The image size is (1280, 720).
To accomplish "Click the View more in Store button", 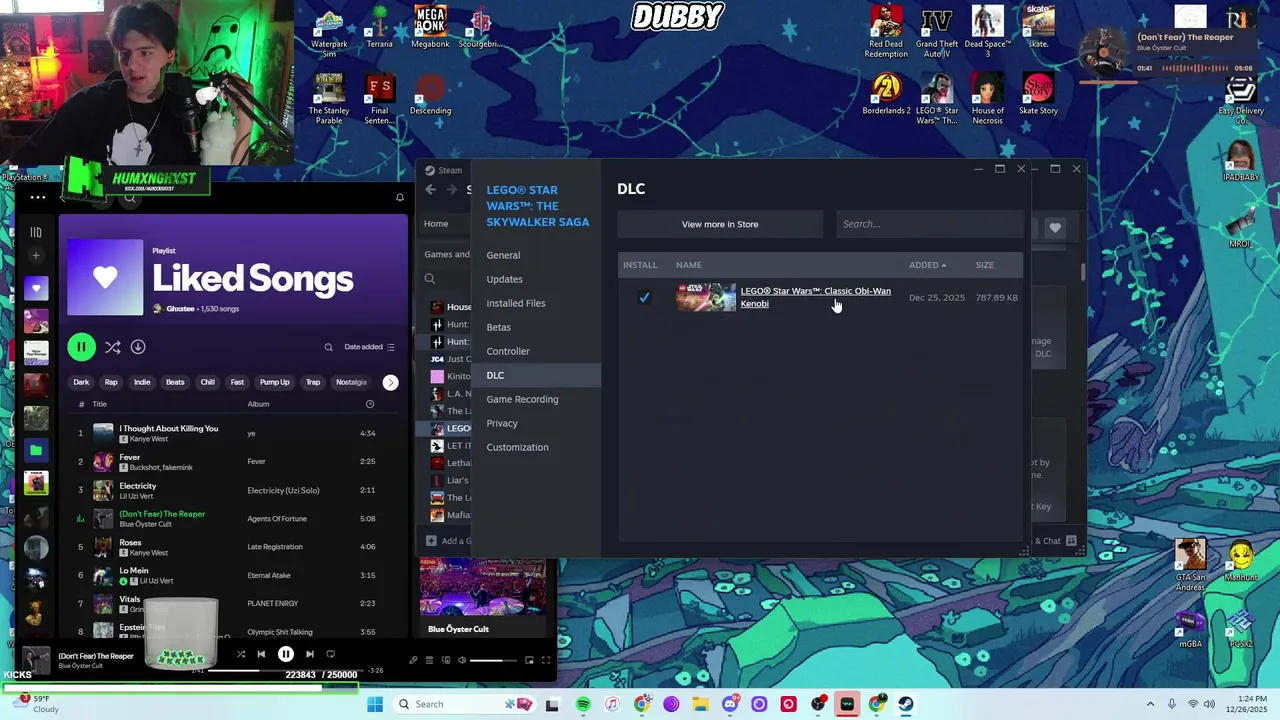I will point(720,224).
